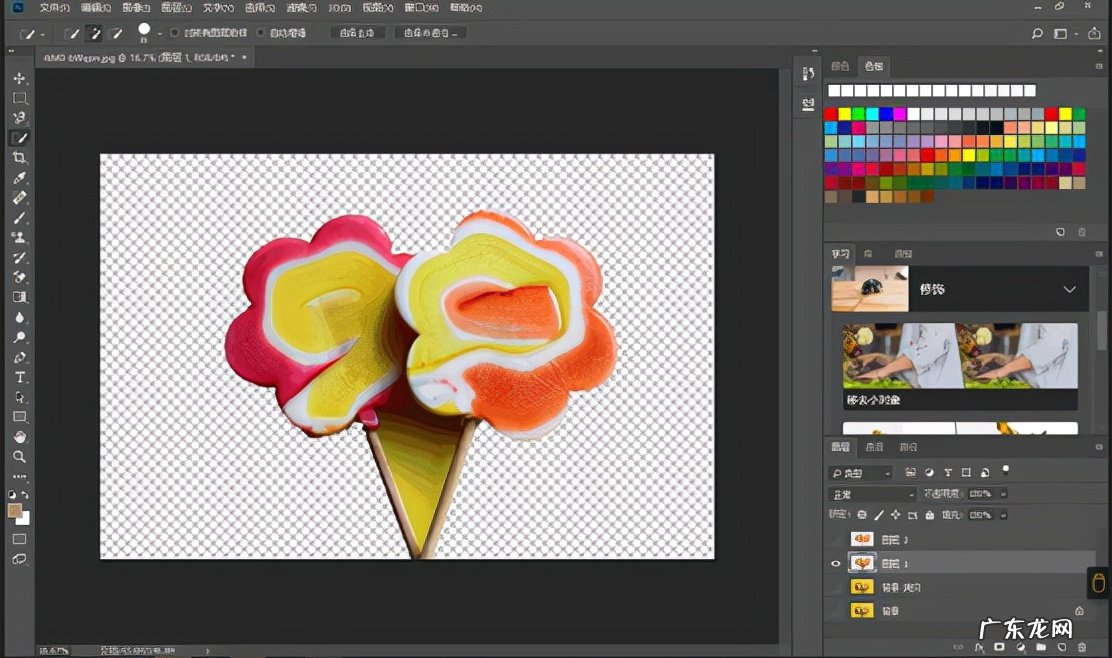Select the Rectangular Marquee tool
Viewport: 1112px width, 658px height.
(x=19, y=98)
